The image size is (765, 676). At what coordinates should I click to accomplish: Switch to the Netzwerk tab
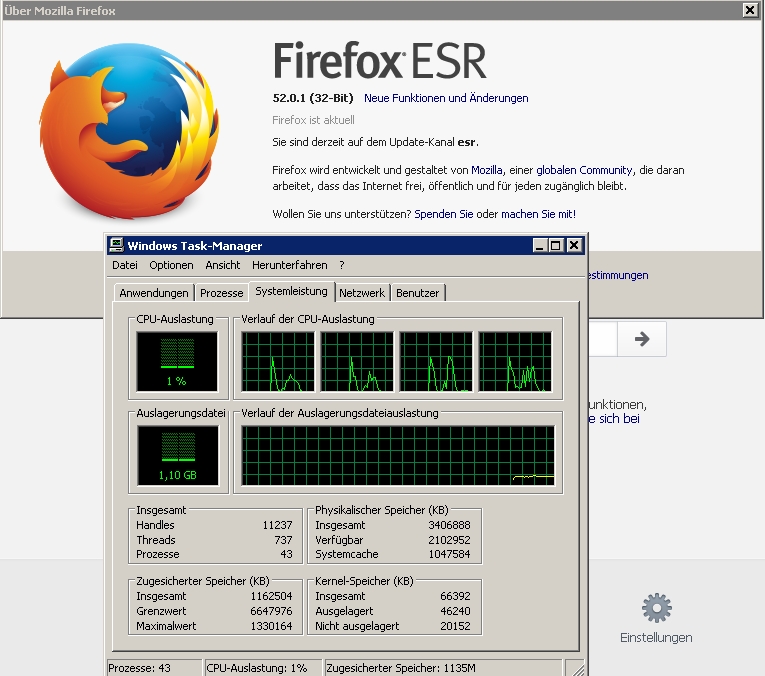click(362, 293)
